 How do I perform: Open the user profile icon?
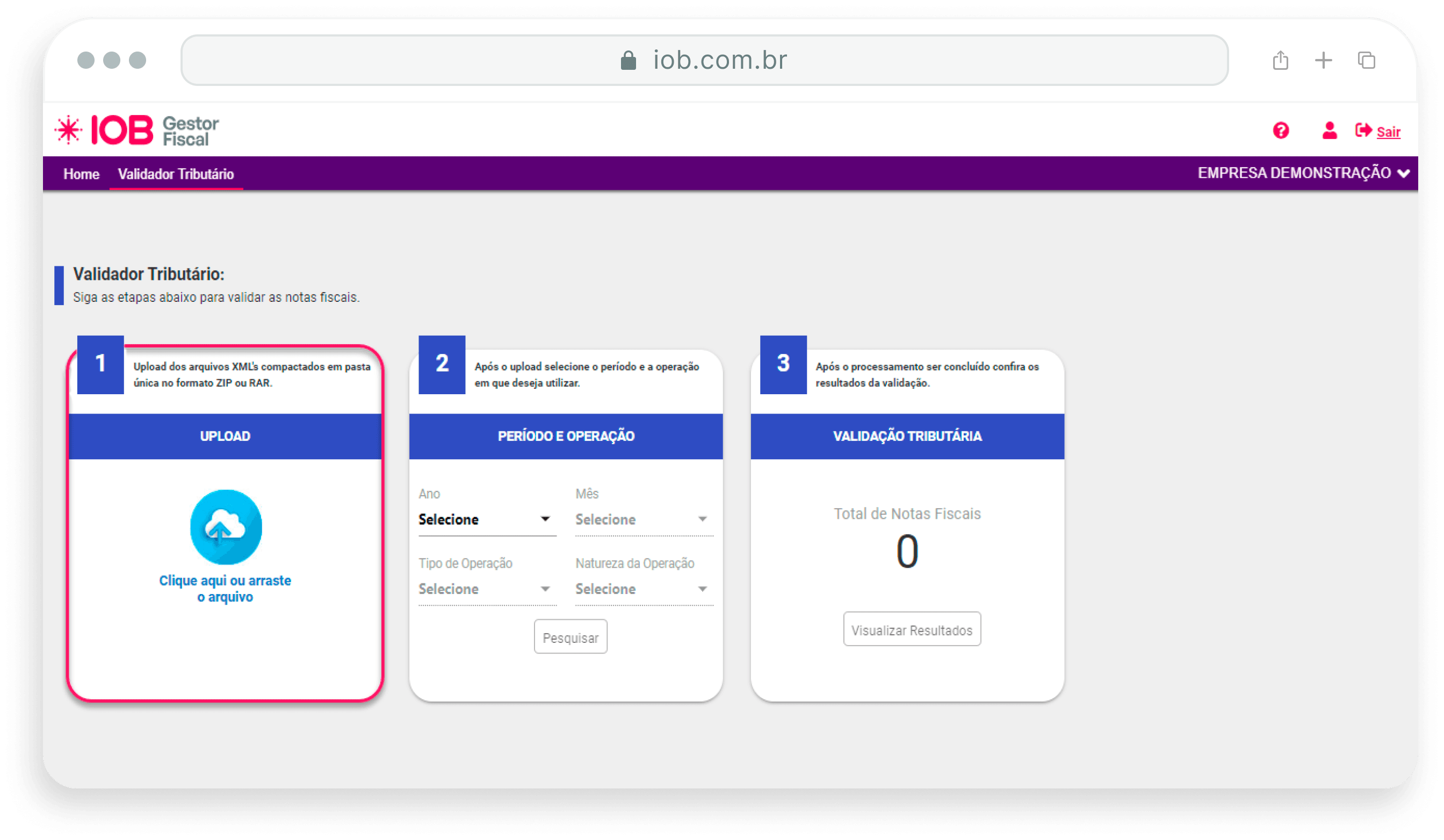point(1330,131)
